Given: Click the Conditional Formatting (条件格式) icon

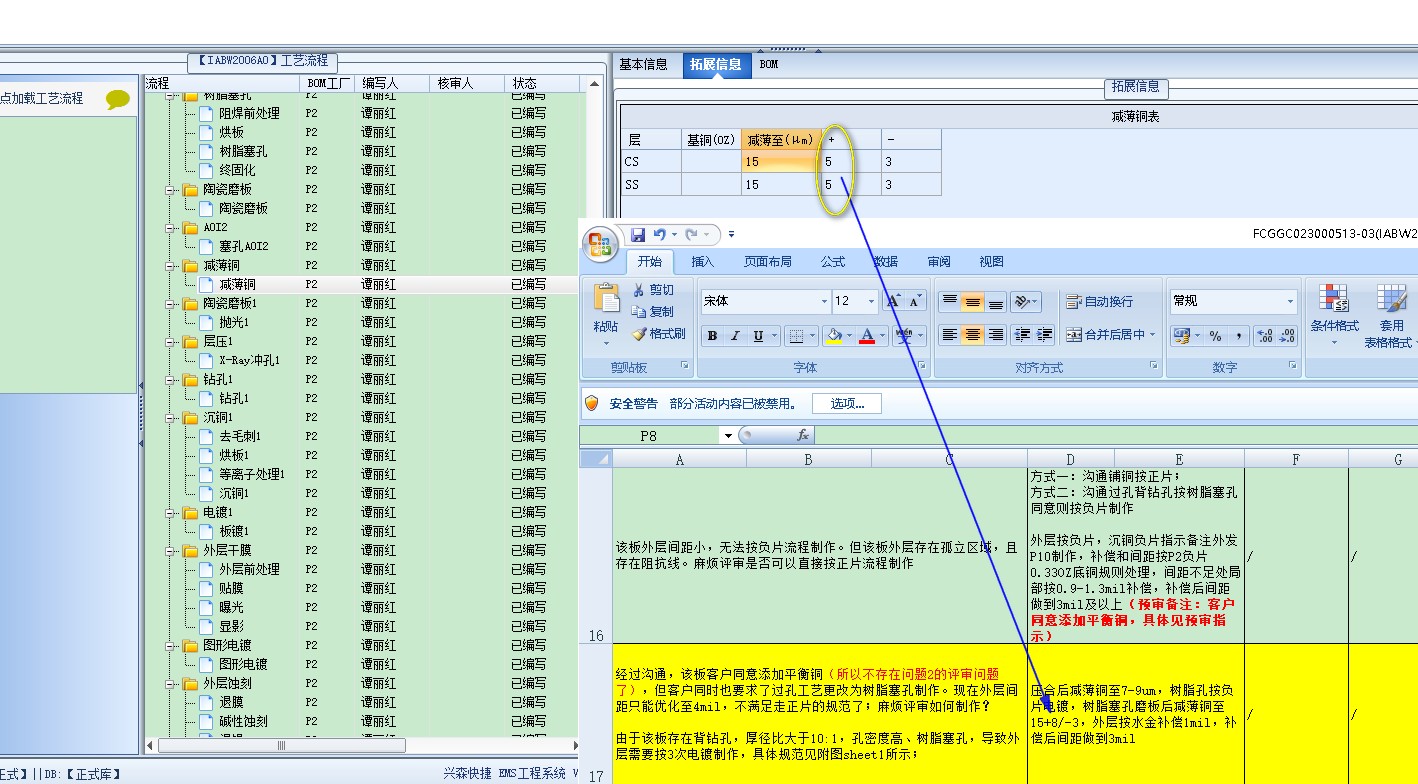Looking at the screenshot, I should pyautogui.click(x=1334, y=298).
